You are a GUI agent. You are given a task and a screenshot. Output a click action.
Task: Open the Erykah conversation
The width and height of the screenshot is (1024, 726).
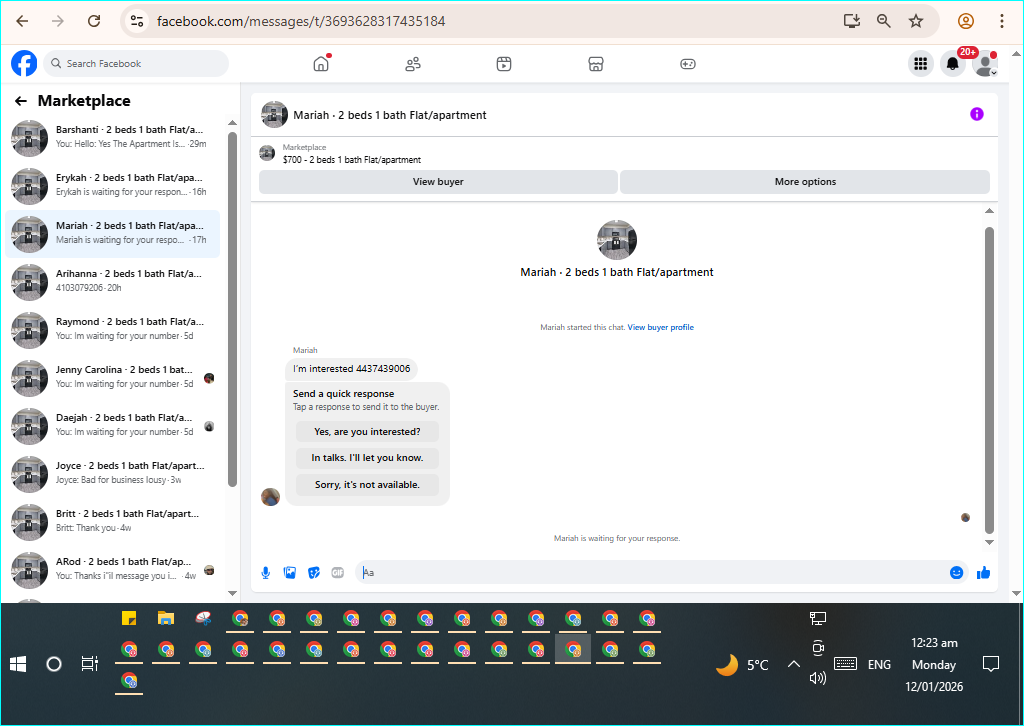pyautogui.click(x=112, y=185)
